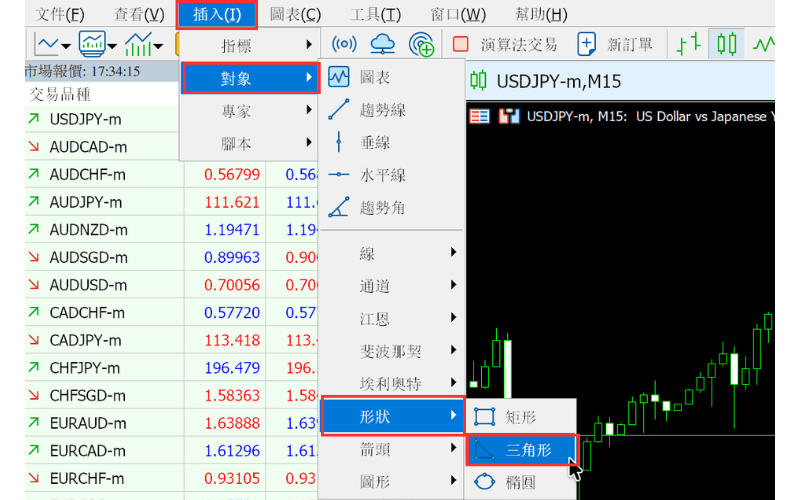Open the 文件(F) menu
Screen dimensions: 800x500
click(59, 14)
